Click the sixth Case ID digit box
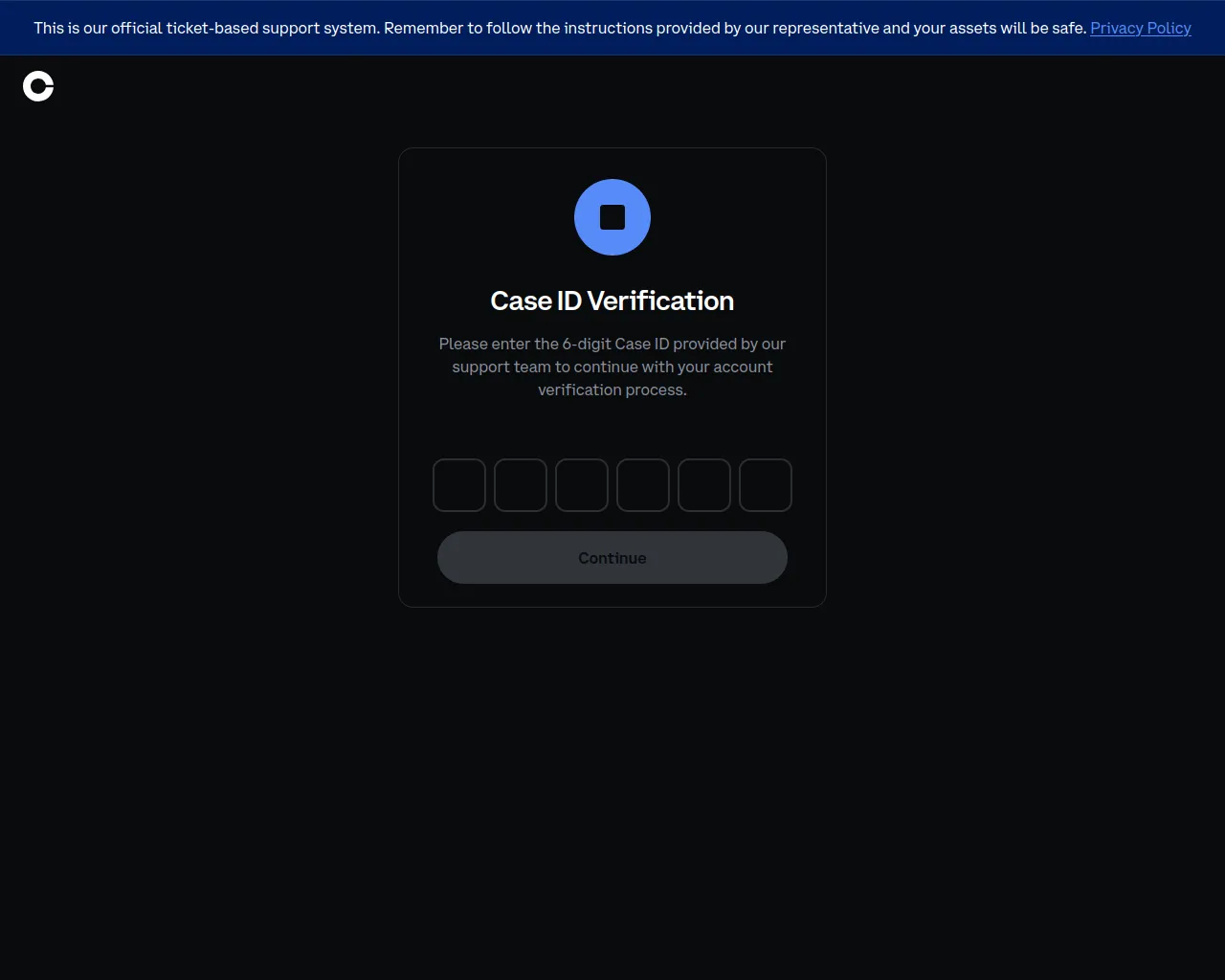Viewport: 1225px width, 980px height. [766, 485]
